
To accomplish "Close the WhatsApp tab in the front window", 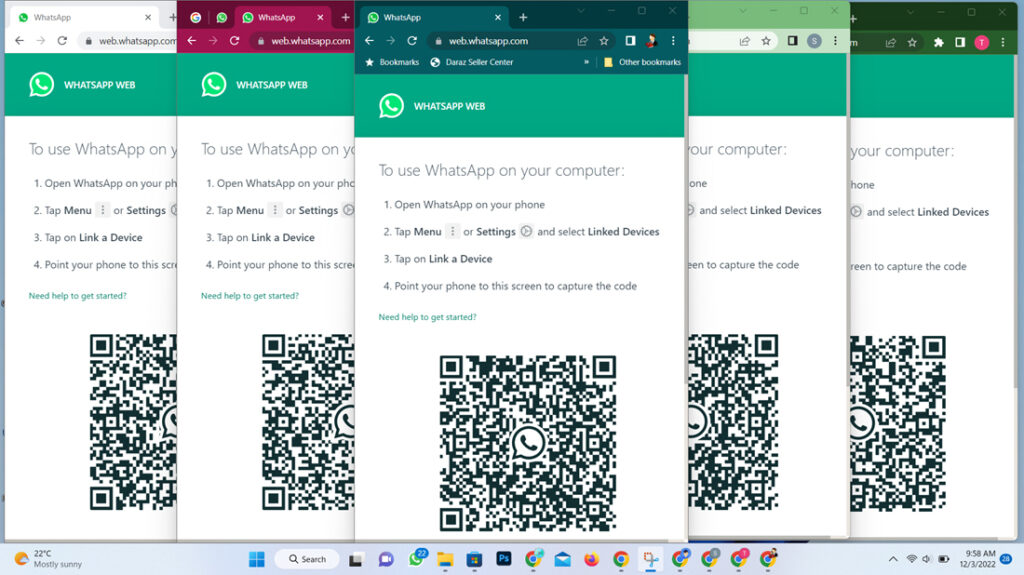I will point(498,18).
